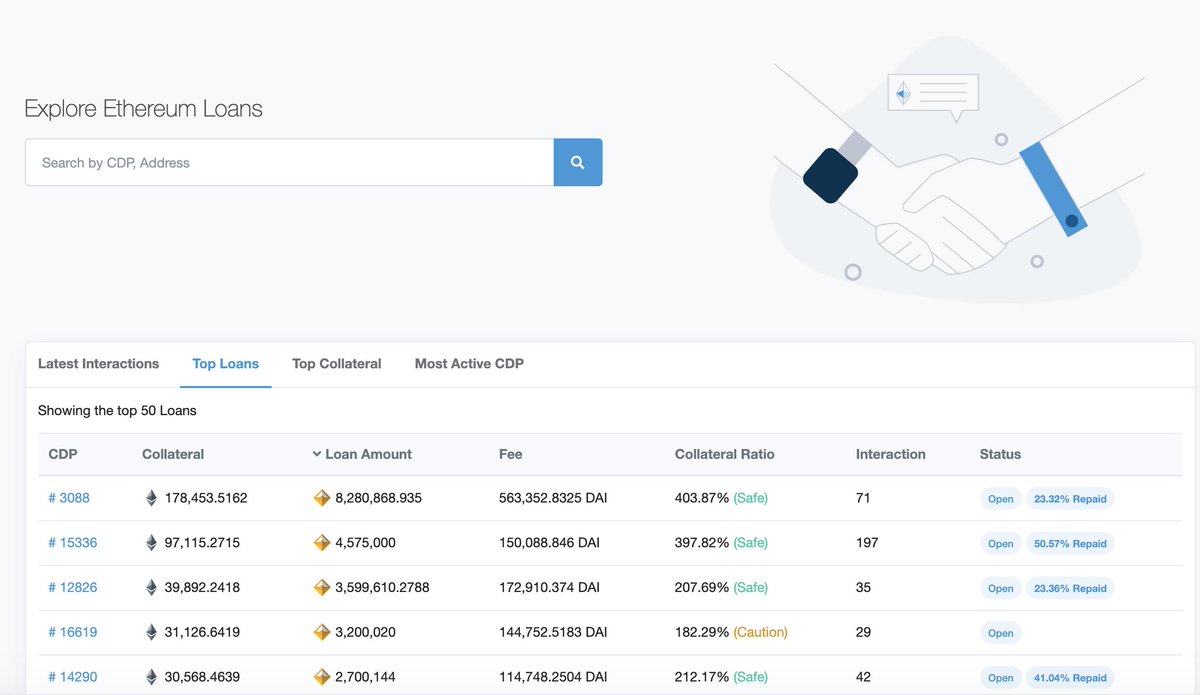Screen dimensions: 1200x695
Task: Click collateral ratio 403.87% (Safe)
Action: coord(721,498)
